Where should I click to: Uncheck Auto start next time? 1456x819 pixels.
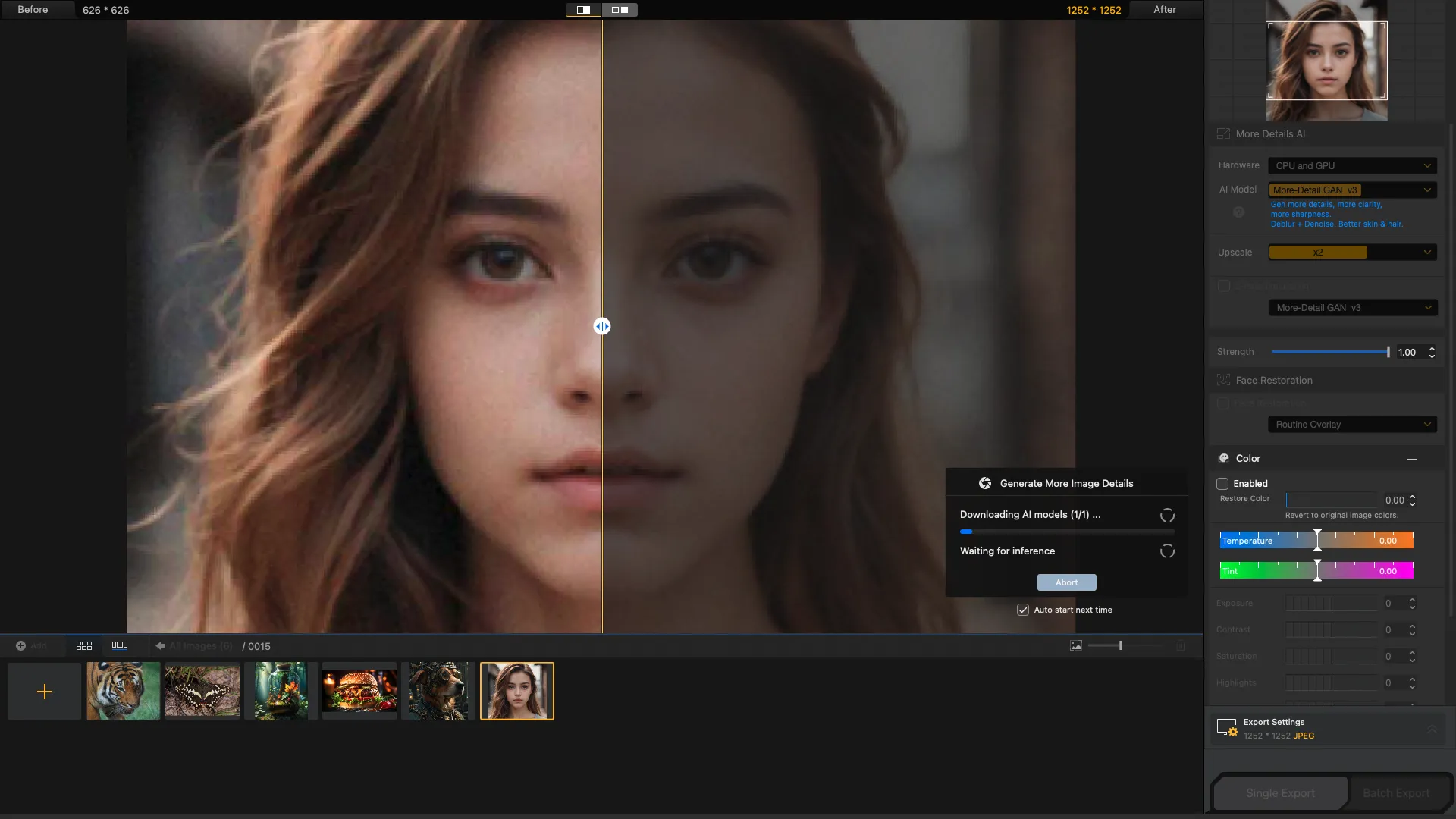[x=1023, y=610]
